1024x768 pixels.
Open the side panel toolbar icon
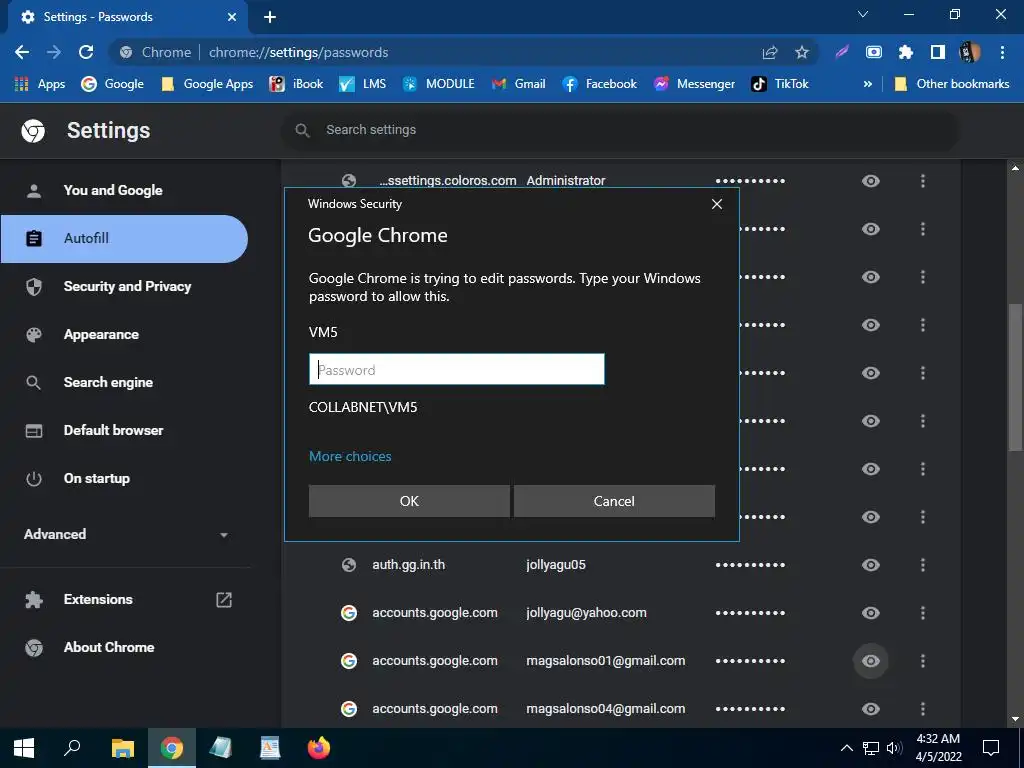(x=938, y=52)
